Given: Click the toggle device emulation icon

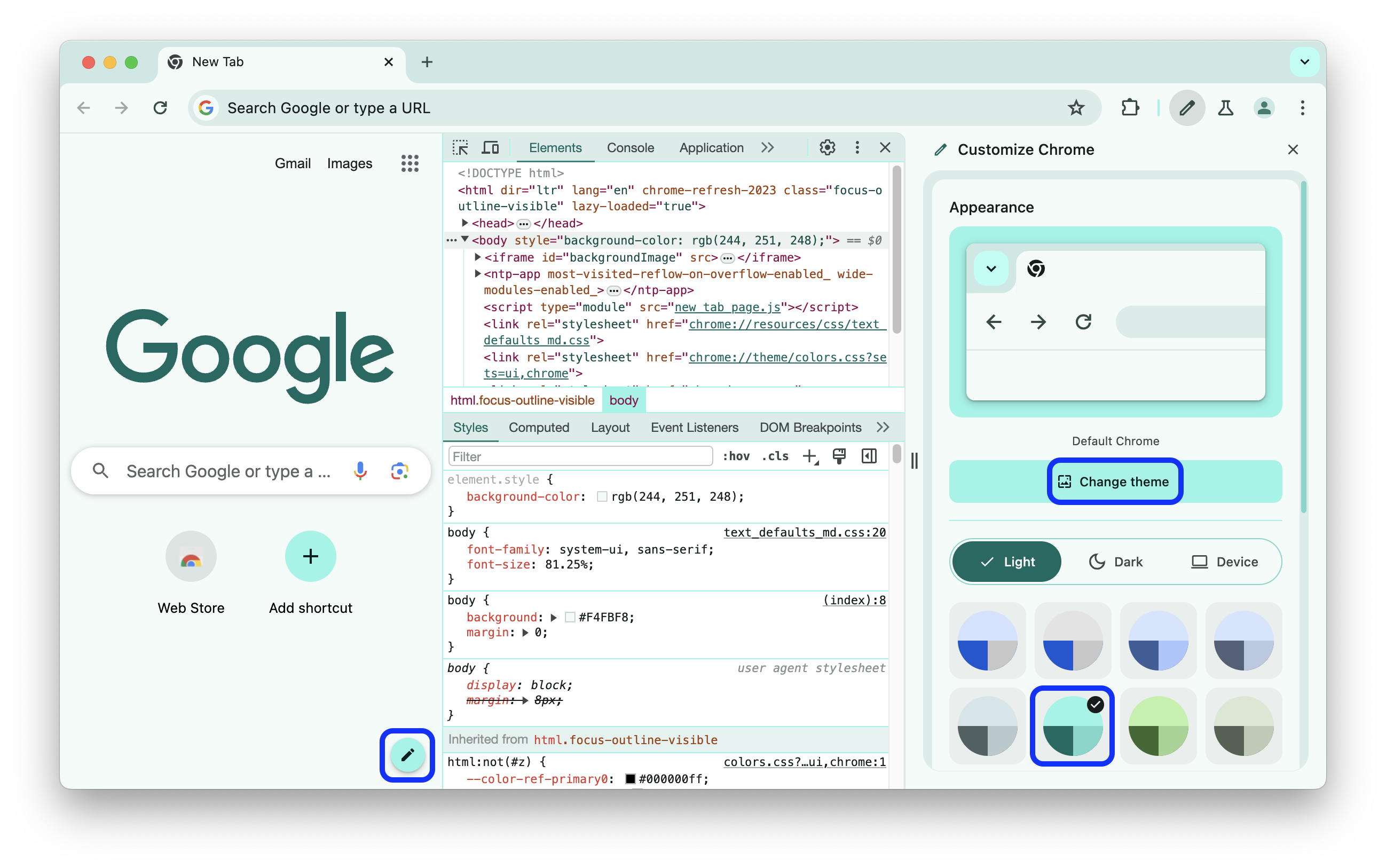Looking at the screenshot, I should point(489,149).
